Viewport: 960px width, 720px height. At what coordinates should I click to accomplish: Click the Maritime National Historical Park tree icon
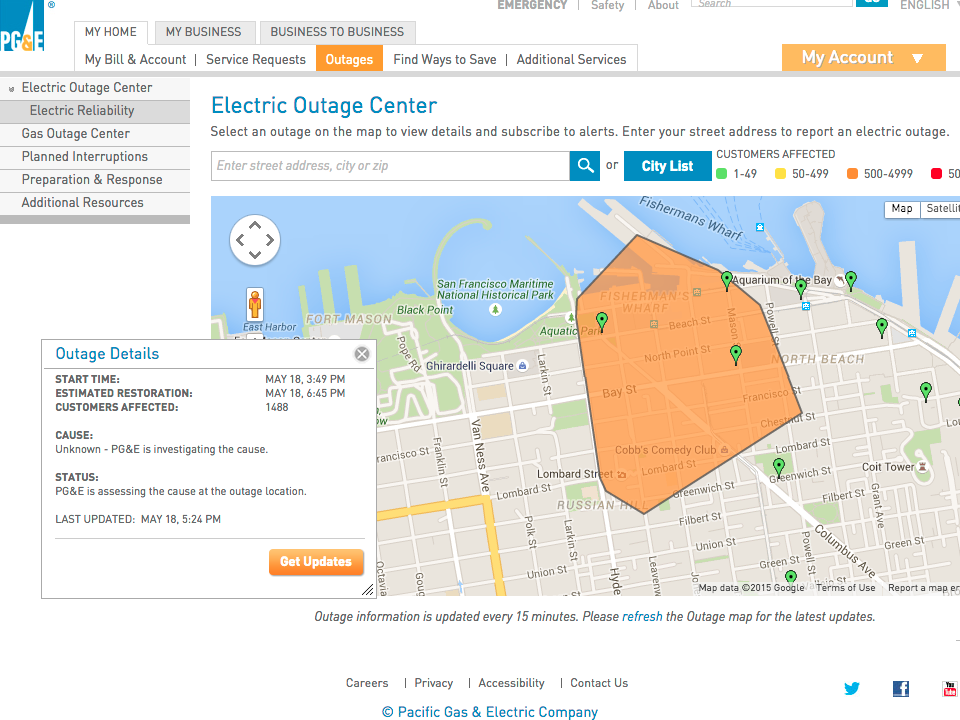click(x=495, y=310)
